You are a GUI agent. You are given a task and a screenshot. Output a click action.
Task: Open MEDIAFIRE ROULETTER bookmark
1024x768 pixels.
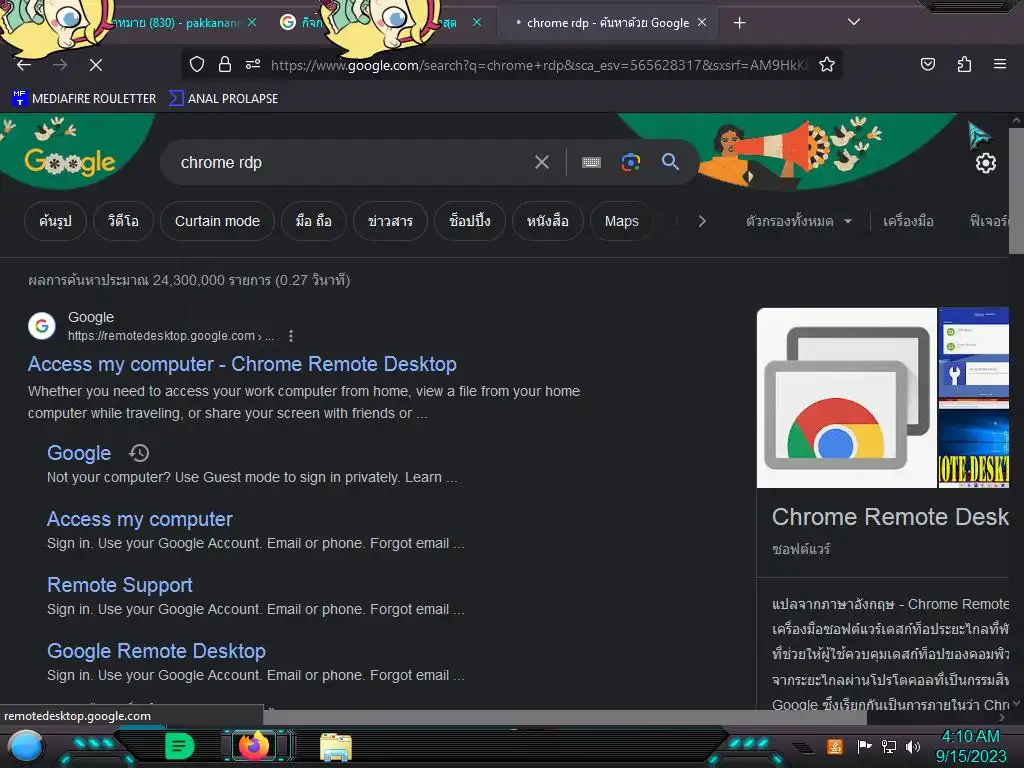point(84,99)
